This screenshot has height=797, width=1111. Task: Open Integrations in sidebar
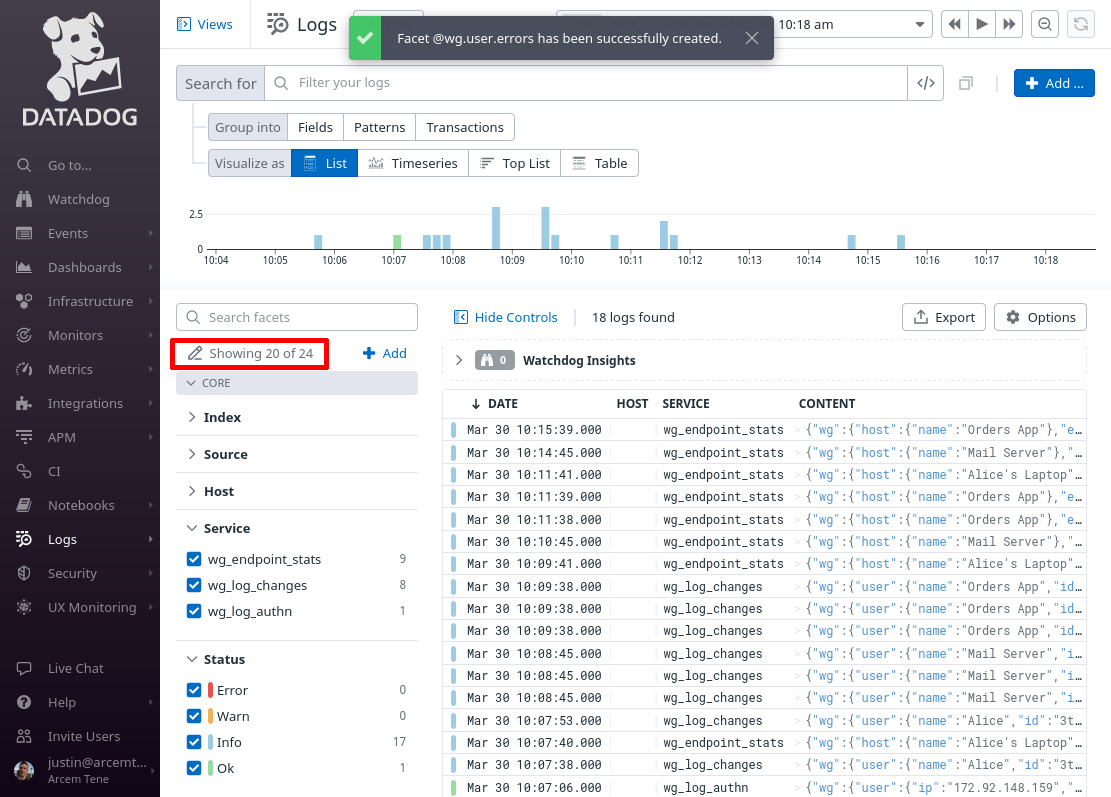click(85, 403)
